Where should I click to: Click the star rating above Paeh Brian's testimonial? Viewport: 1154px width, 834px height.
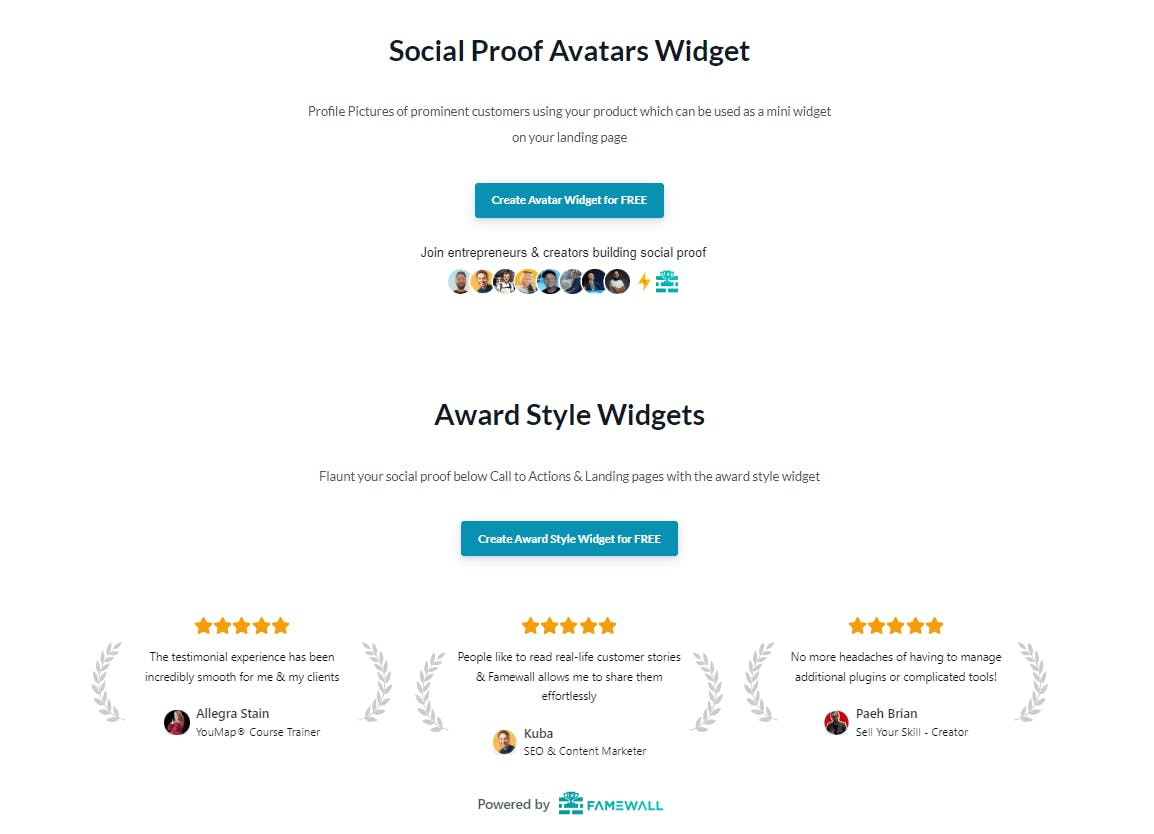pyautogui.click(x=896, y=626)
